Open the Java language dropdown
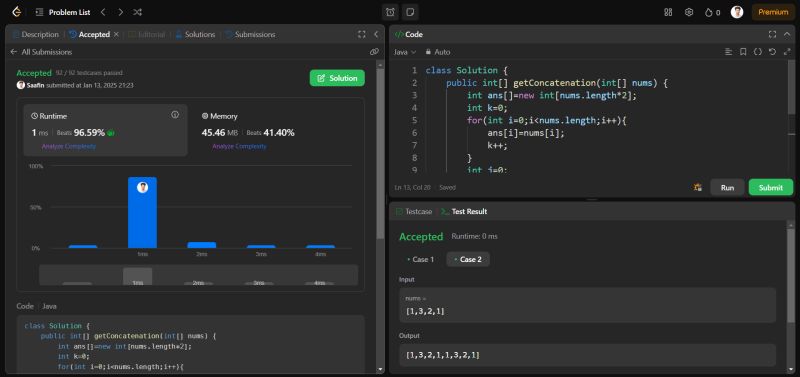Screen dimensions: 800x377 pos(405,52)
